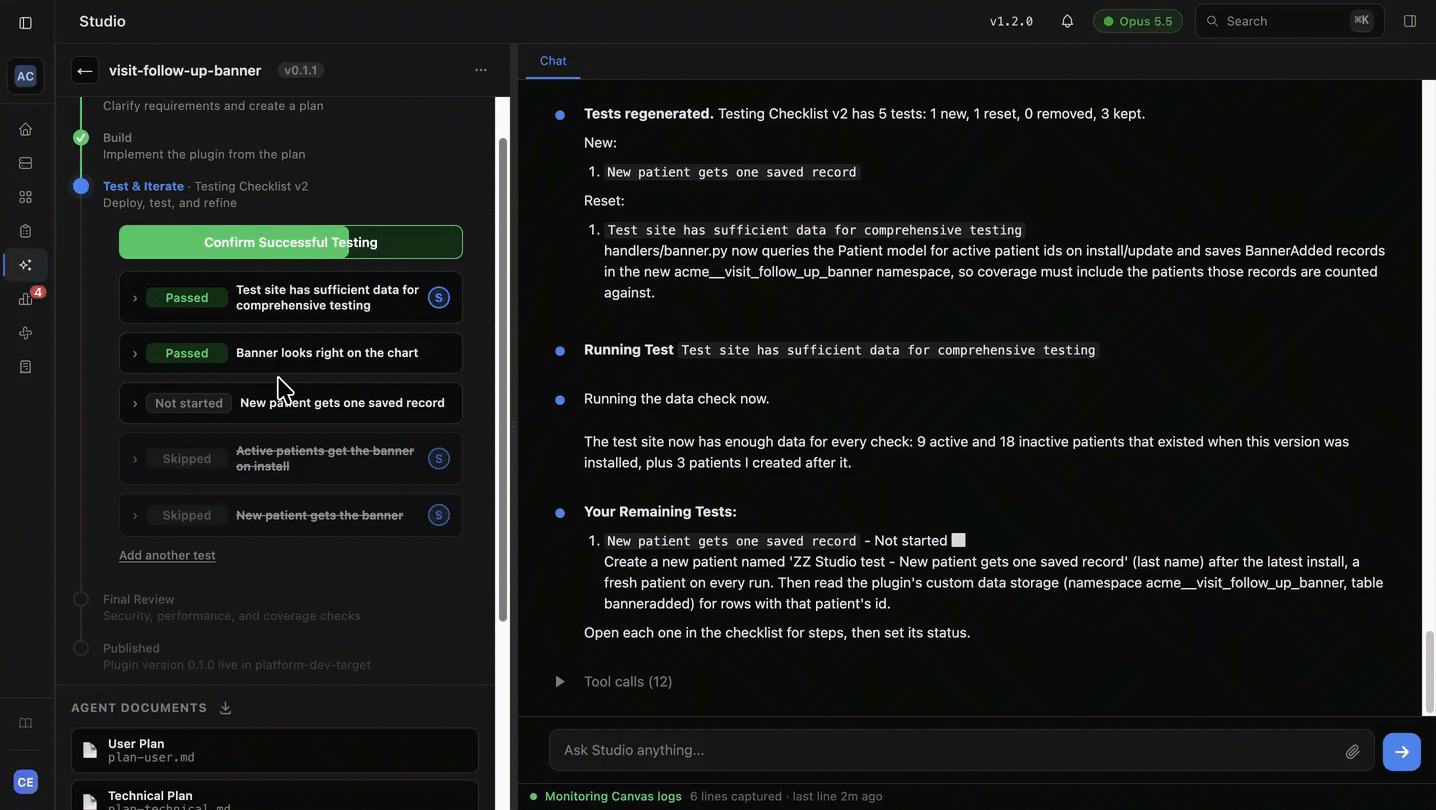Screen dimensions: 1436x810
Task: Click the chat scrollbar thumb
Action: pyautogui.click(x=1428, y=673)
